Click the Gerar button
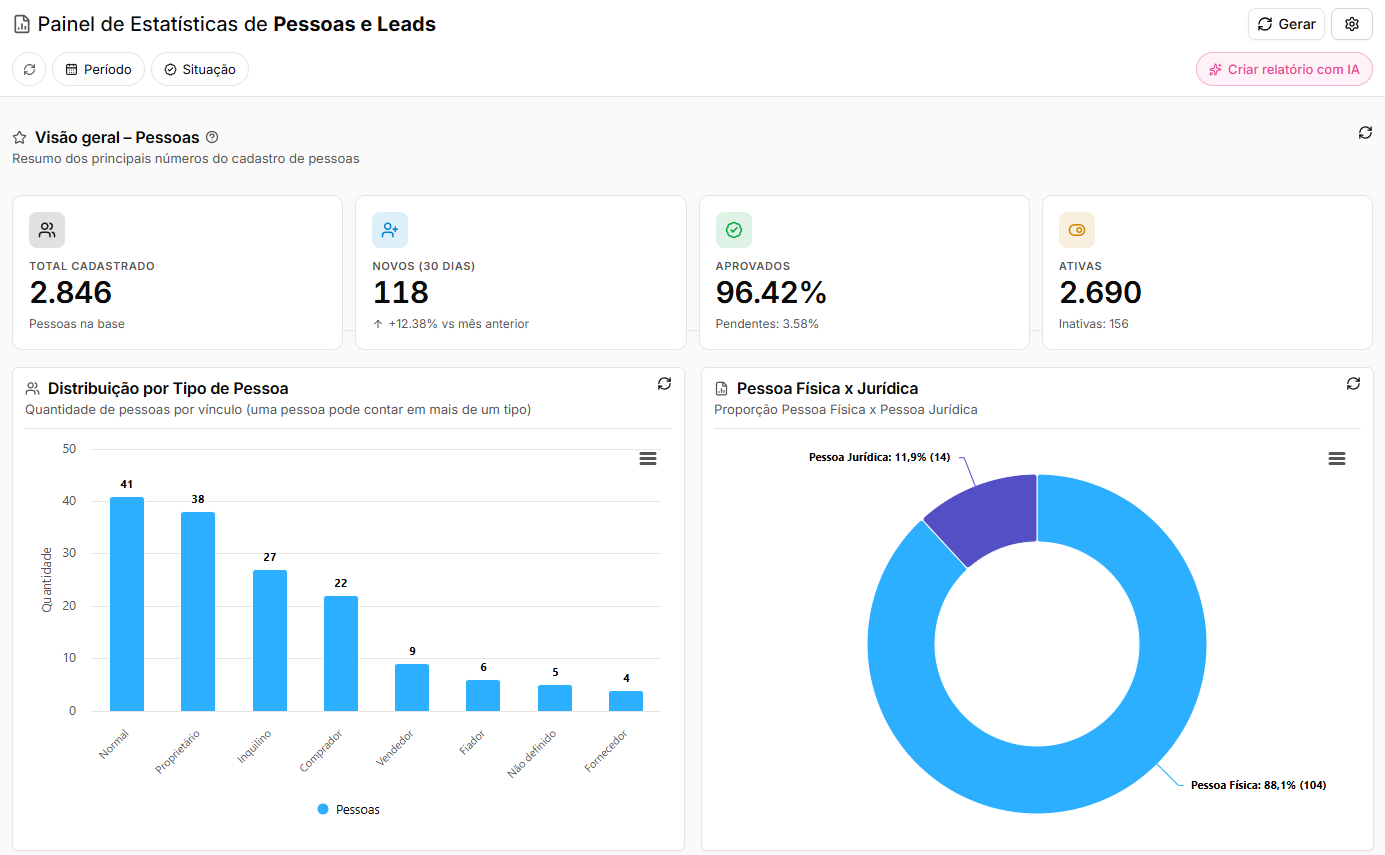The height and width of the screenshot is (855, 1385). pyautogui.click(x=1286, y=24)
